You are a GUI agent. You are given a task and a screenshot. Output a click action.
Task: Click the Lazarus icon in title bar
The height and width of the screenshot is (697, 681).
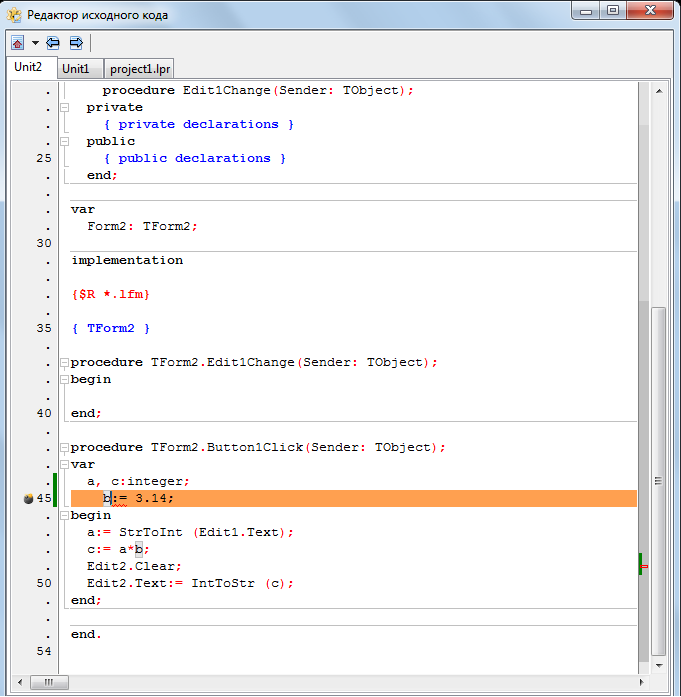(x=14, y=14)
